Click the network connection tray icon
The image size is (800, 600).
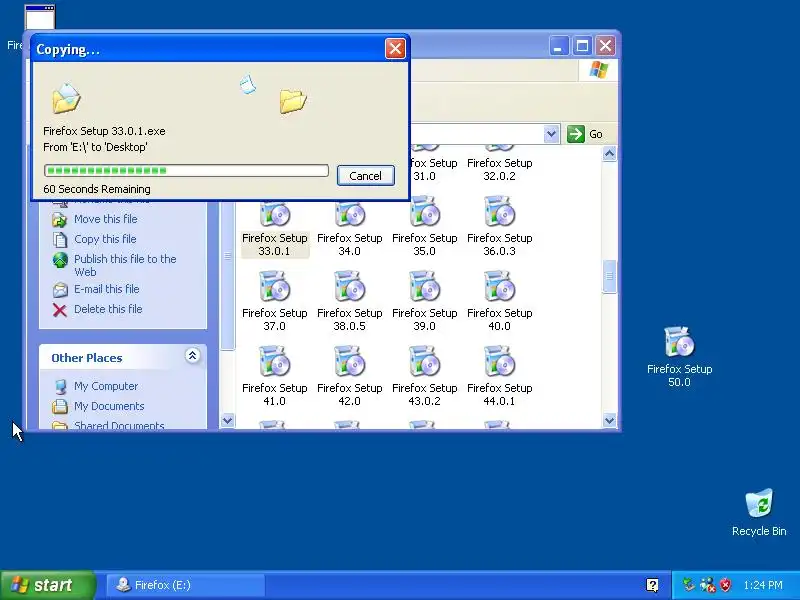708,585
